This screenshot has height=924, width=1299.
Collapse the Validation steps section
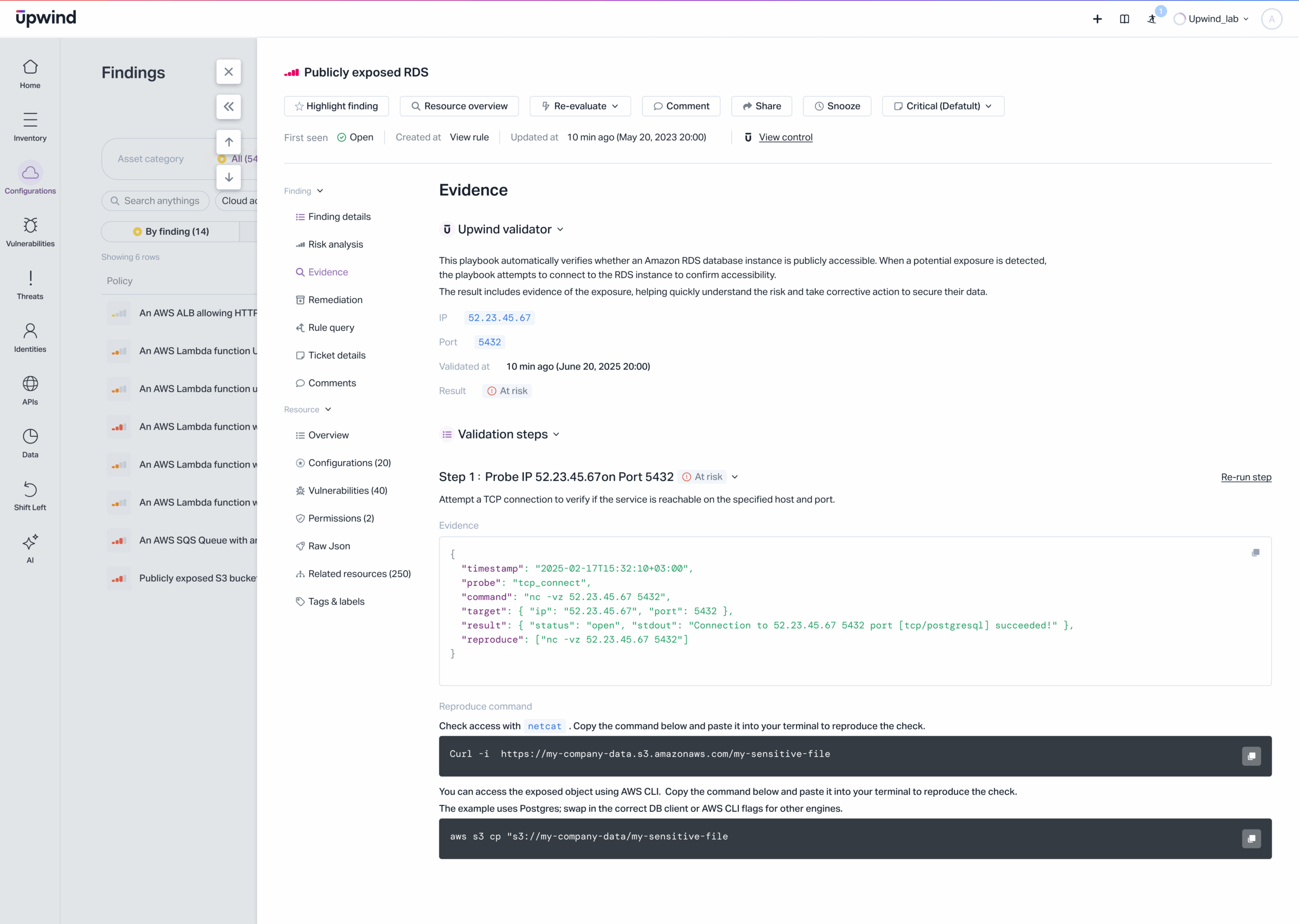(556, 435)
